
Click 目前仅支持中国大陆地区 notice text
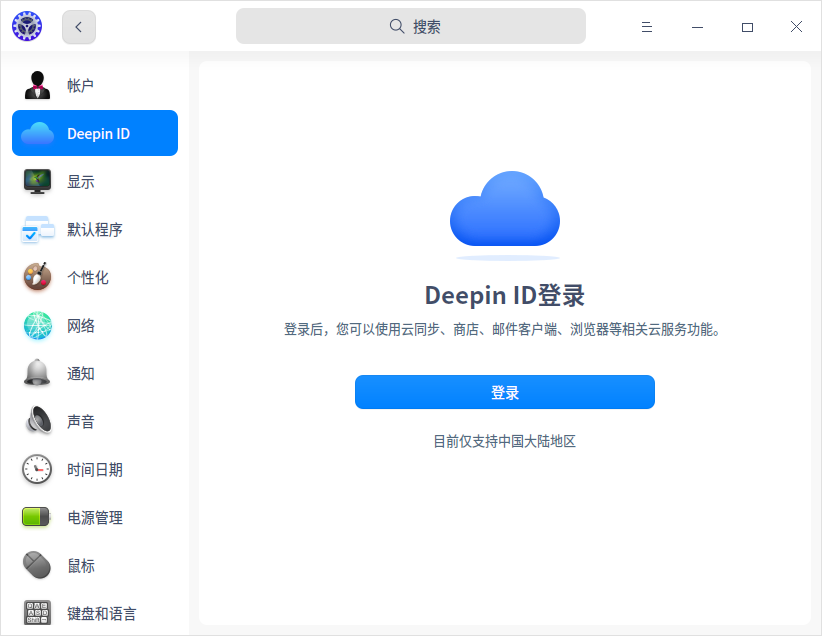coord(504,441)
